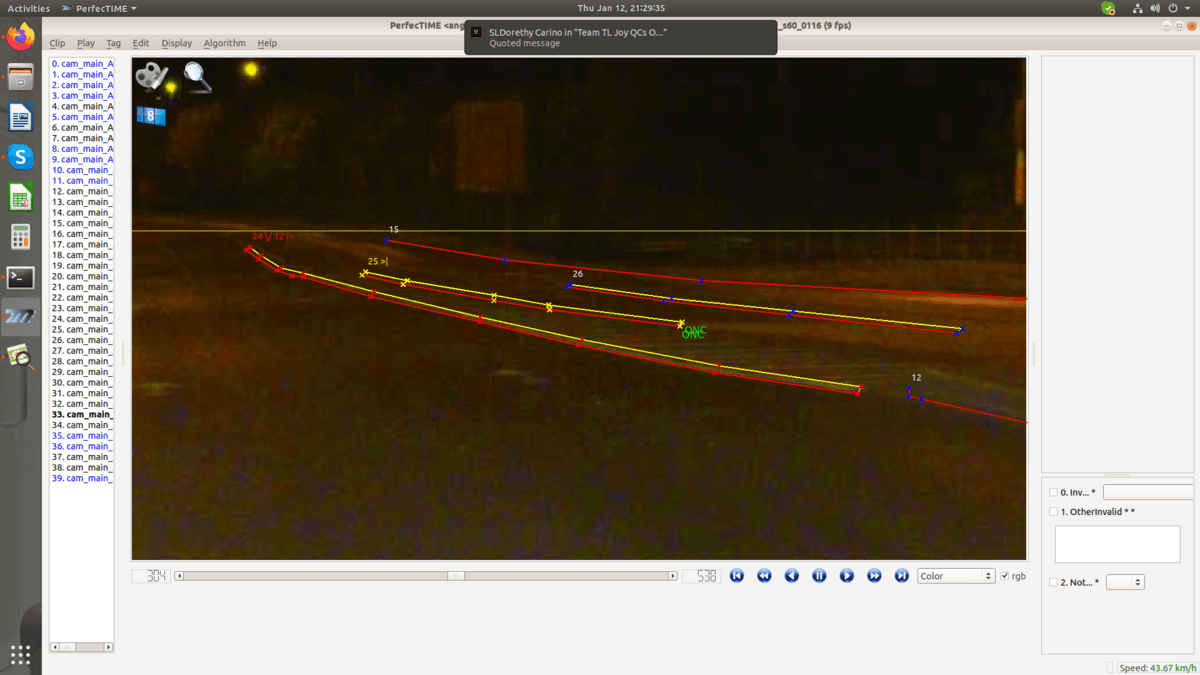
Task: Click the rewind fast-backward button
Action: click(x=764, y=576)
